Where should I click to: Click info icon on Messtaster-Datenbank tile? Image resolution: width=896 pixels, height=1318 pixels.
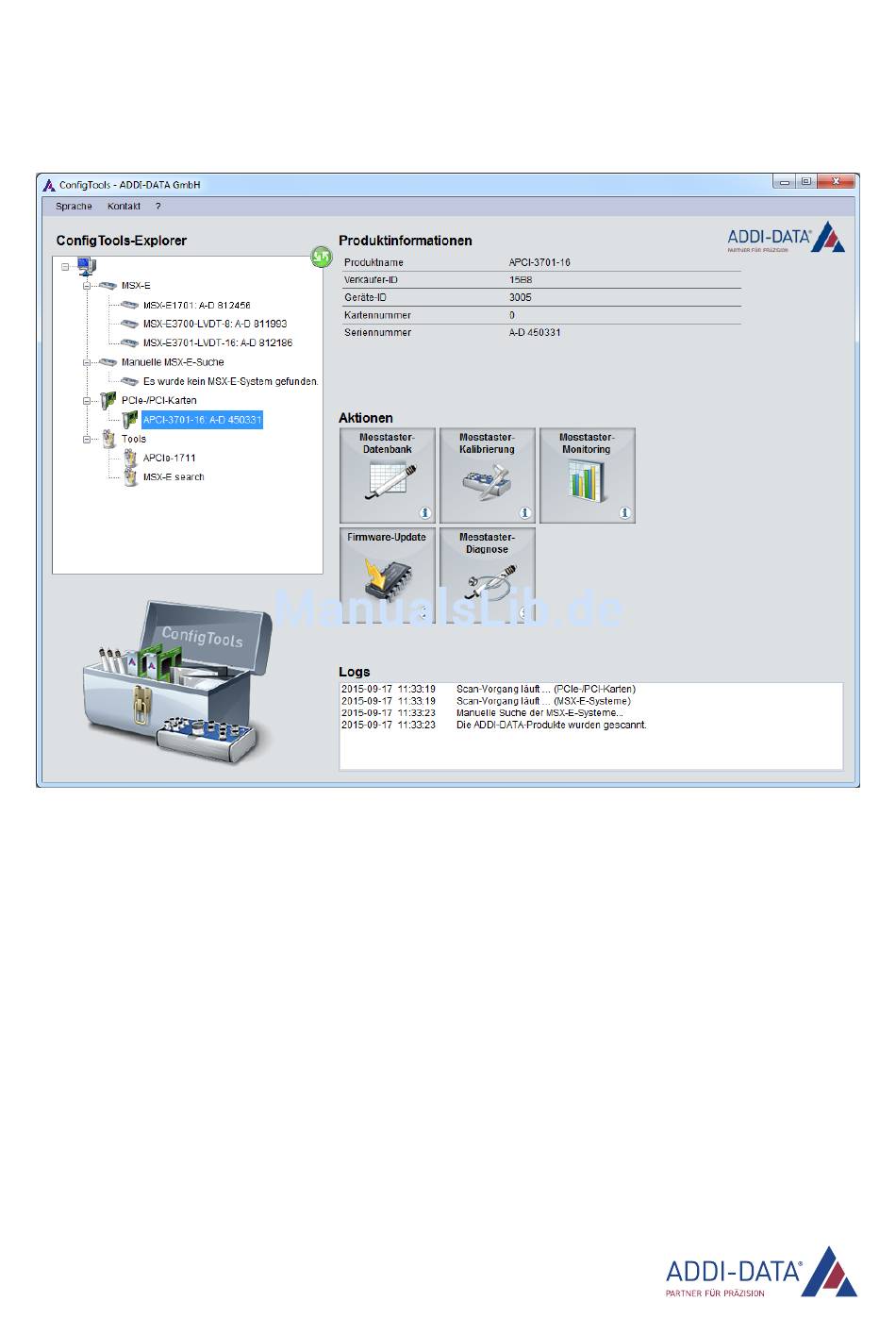pos(424,513)
